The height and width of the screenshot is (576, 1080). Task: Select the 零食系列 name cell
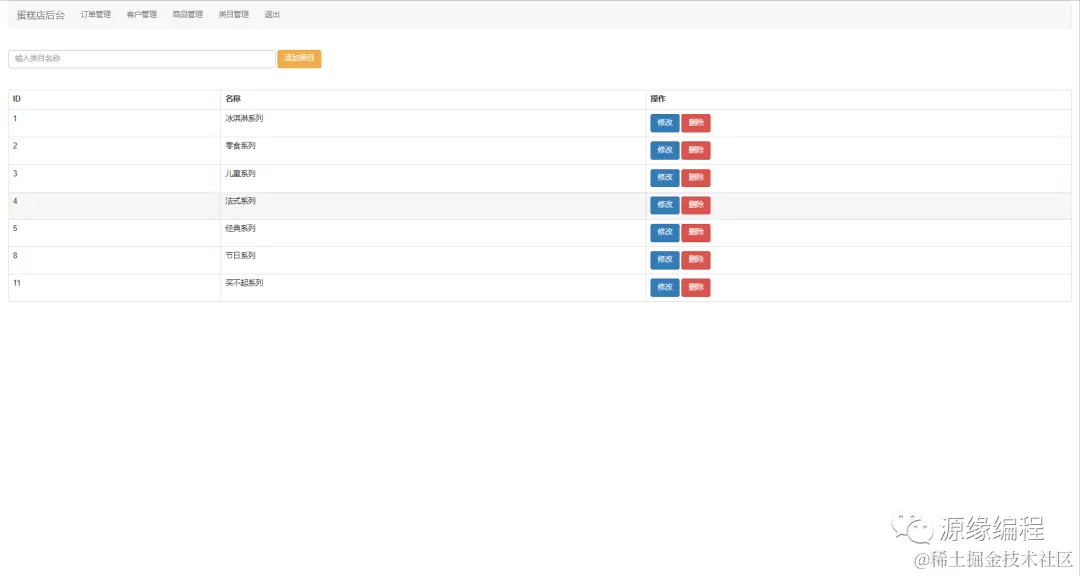tap(433, 150)
